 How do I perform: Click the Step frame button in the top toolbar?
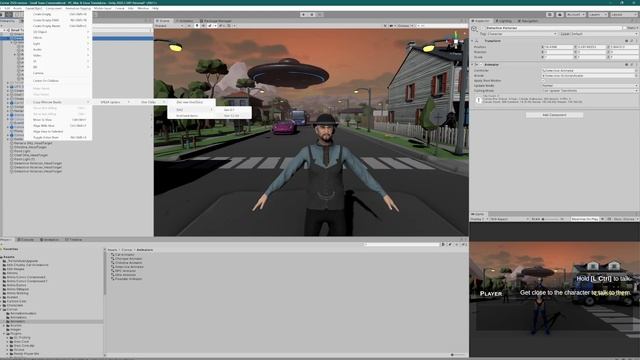pos(320,14)
